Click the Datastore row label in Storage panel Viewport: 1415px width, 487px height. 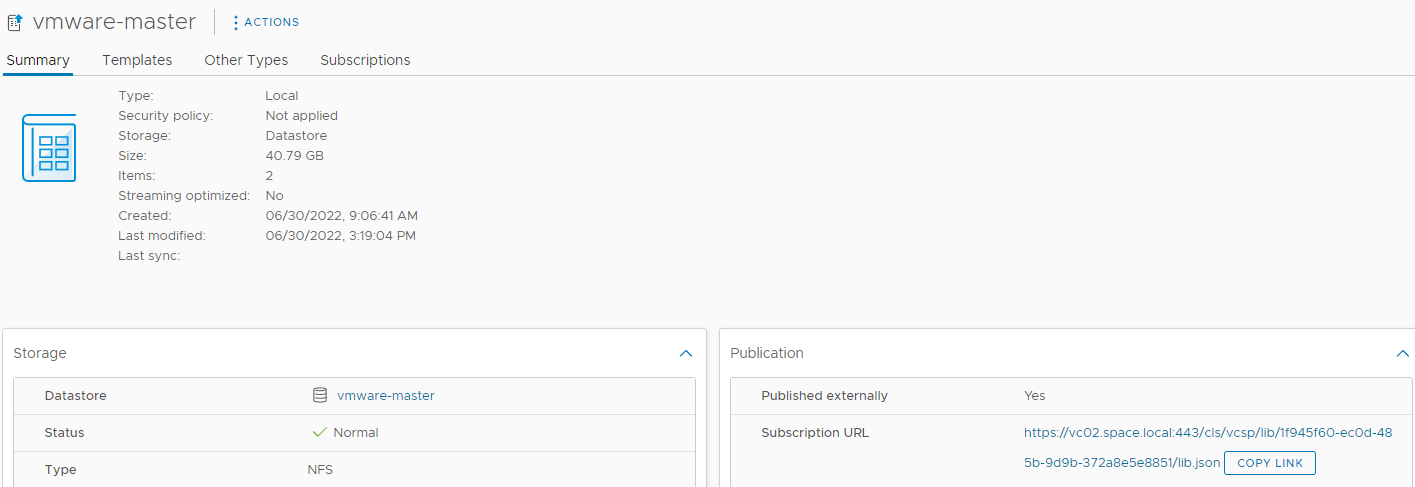tap(76, 396)
